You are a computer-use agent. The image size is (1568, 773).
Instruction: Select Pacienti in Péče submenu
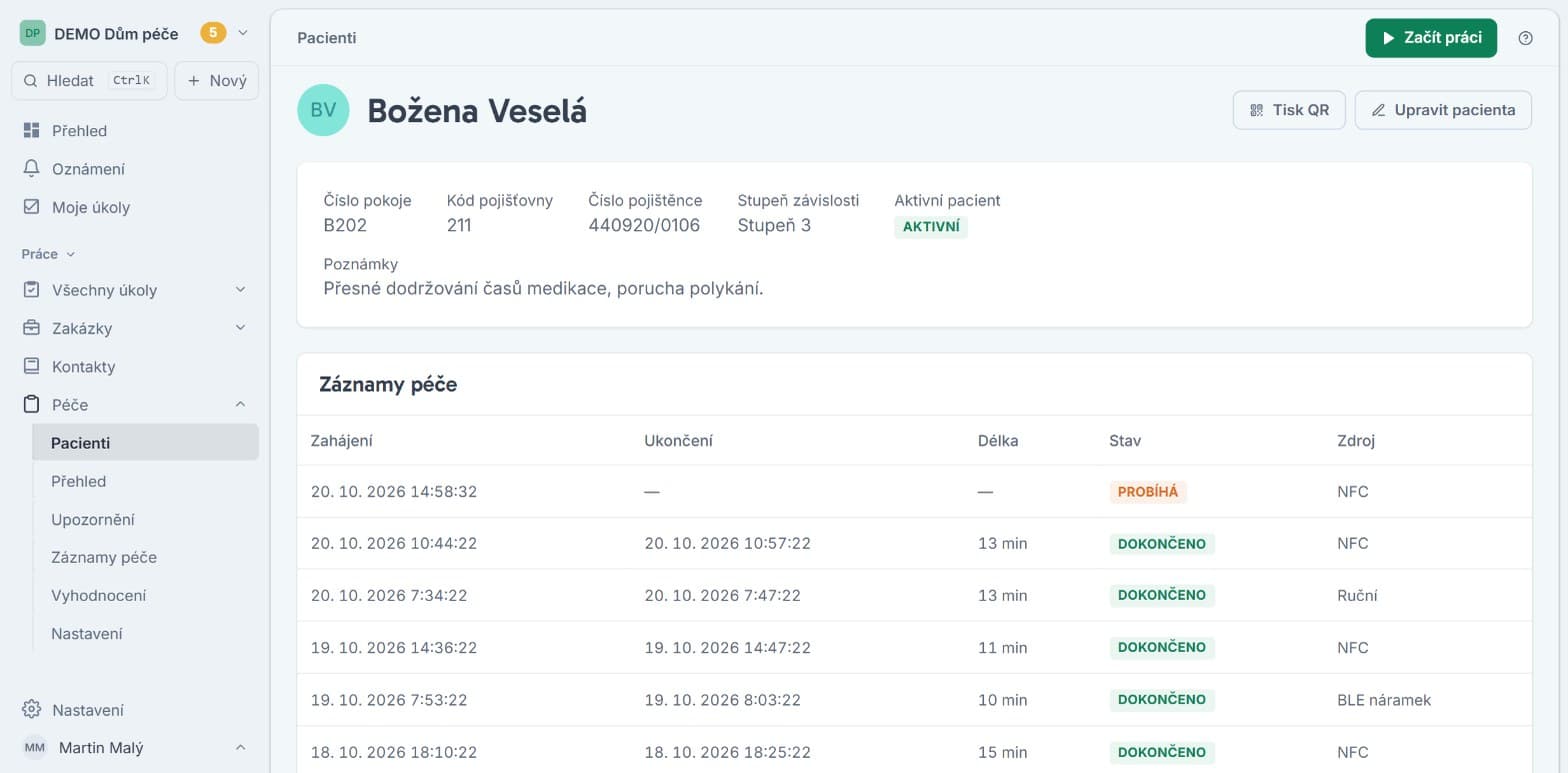pyautogui.click(x=145, y=442)
